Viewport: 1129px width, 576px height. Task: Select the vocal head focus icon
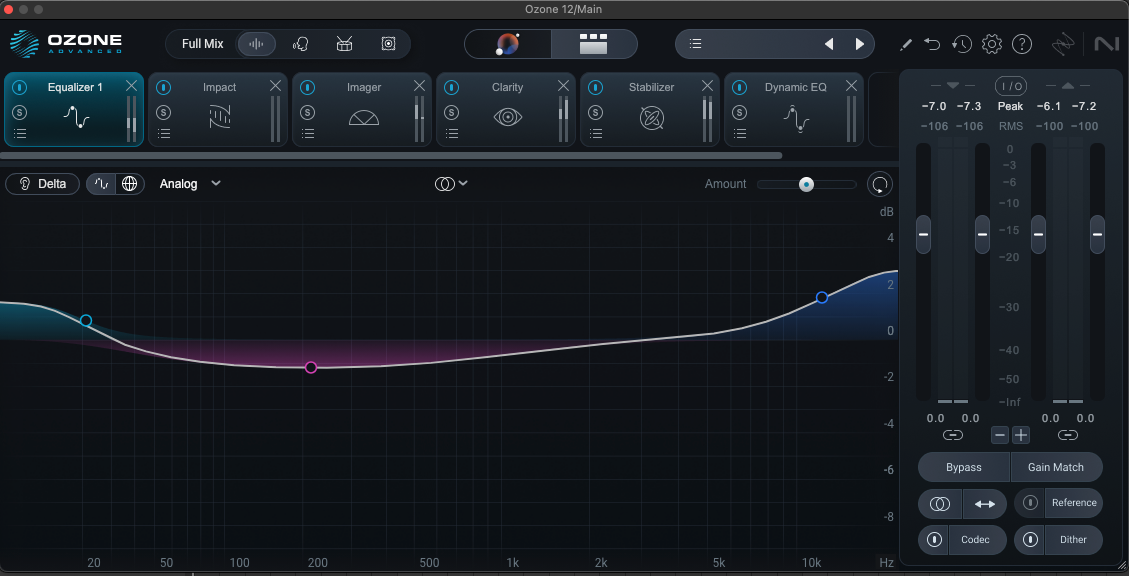click(x=300, y=44)
